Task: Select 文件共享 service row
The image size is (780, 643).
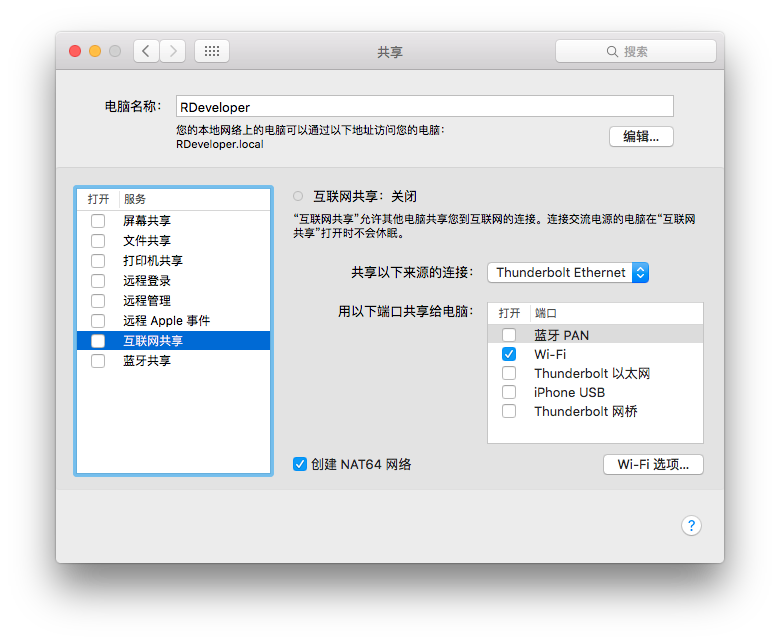Action: point(174,241)
